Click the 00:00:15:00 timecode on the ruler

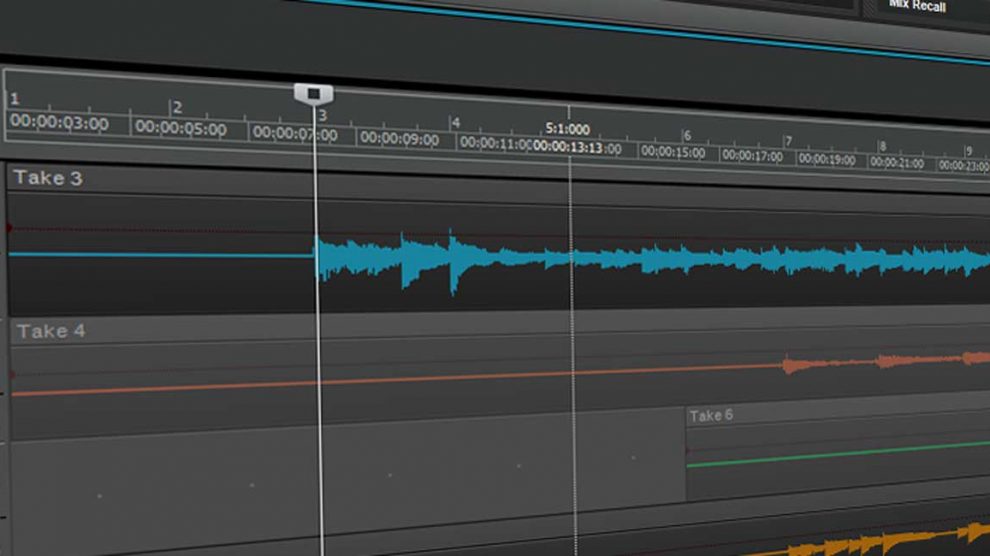(673, 152)
